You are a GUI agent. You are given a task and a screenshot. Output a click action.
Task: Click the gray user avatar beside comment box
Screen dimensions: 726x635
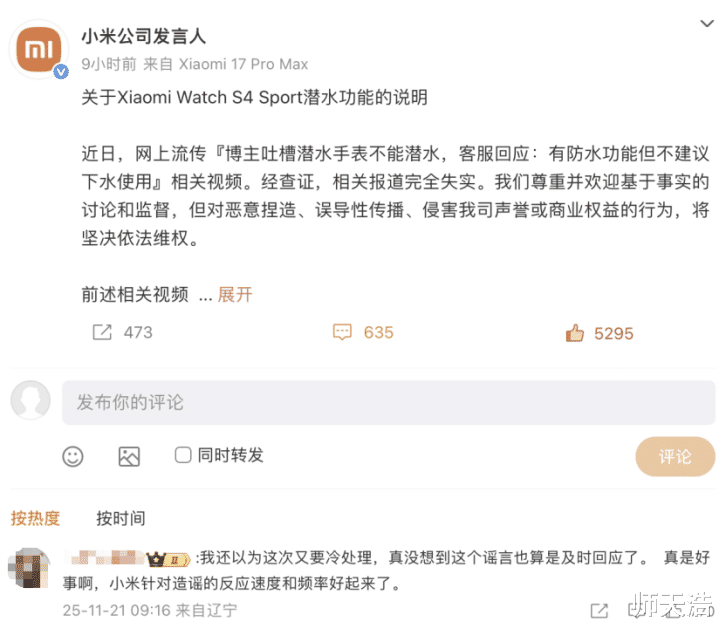click(x=31, y=401)
